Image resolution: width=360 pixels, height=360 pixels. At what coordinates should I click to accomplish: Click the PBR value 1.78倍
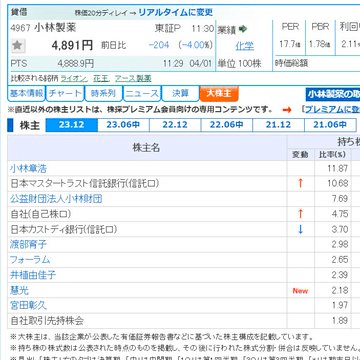[x=320, y=44]
